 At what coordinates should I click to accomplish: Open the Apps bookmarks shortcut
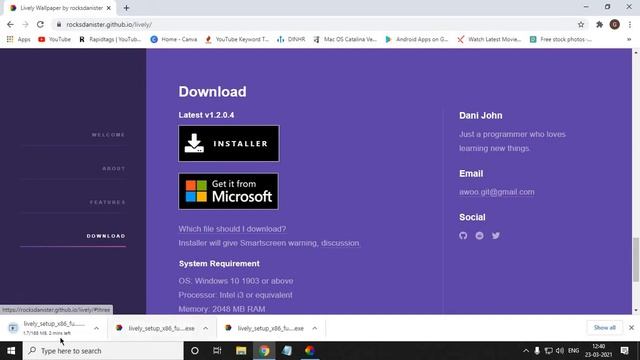click(18, 39)
